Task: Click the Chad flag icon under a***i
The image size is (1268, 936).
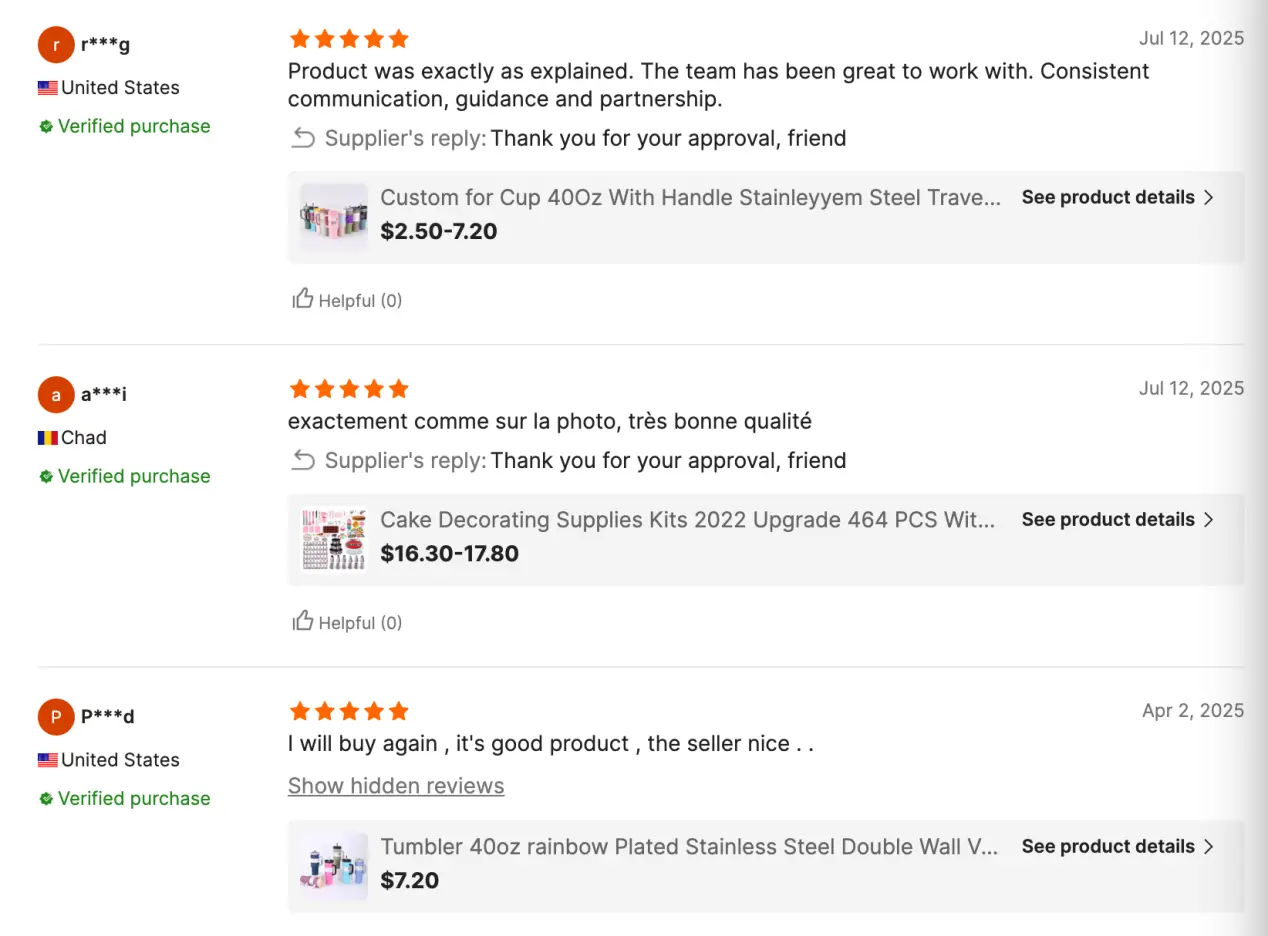Action: 48,438
